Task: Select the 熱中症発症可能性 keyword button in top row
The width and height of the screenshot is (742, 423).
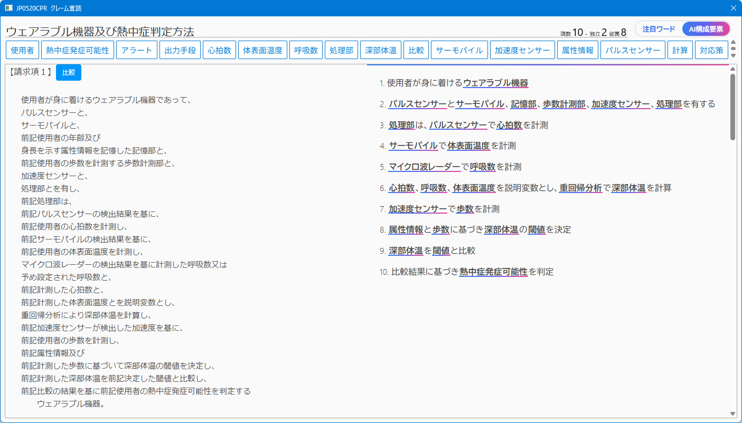Action: tap(77, 50)
